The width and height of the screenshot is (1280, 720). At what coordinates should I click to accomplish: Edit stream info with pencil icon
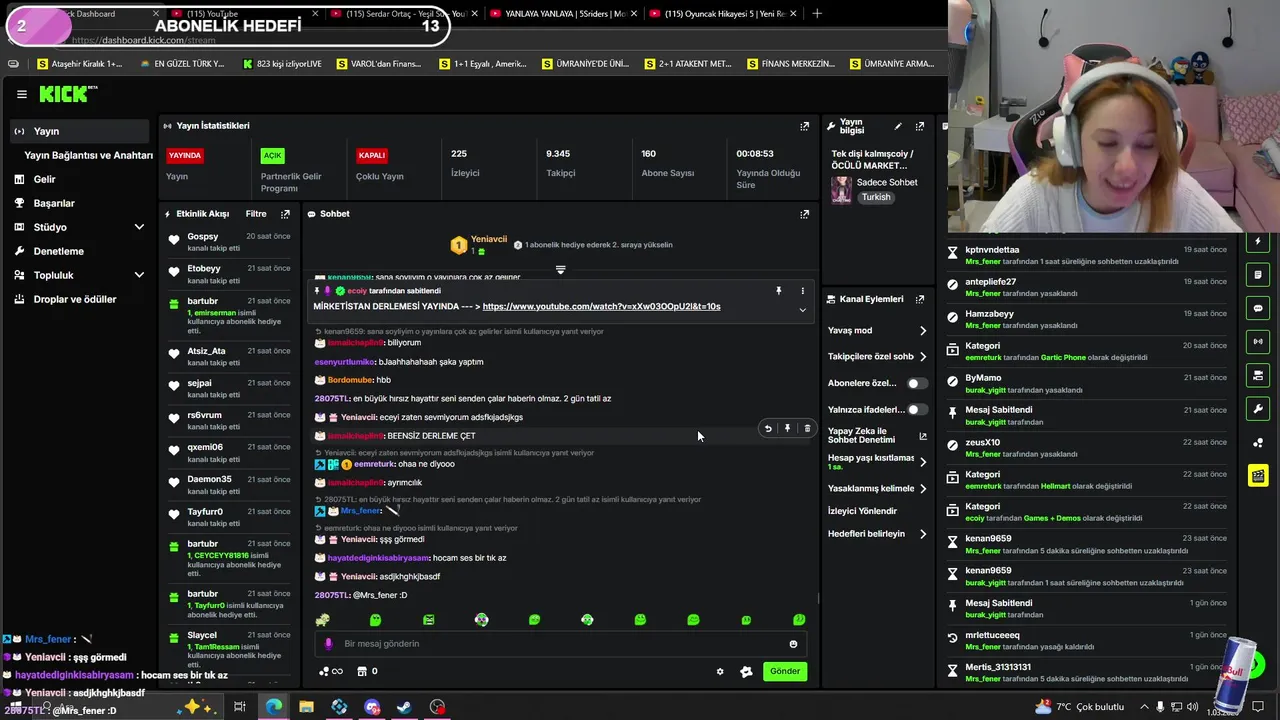click(898, 126)
